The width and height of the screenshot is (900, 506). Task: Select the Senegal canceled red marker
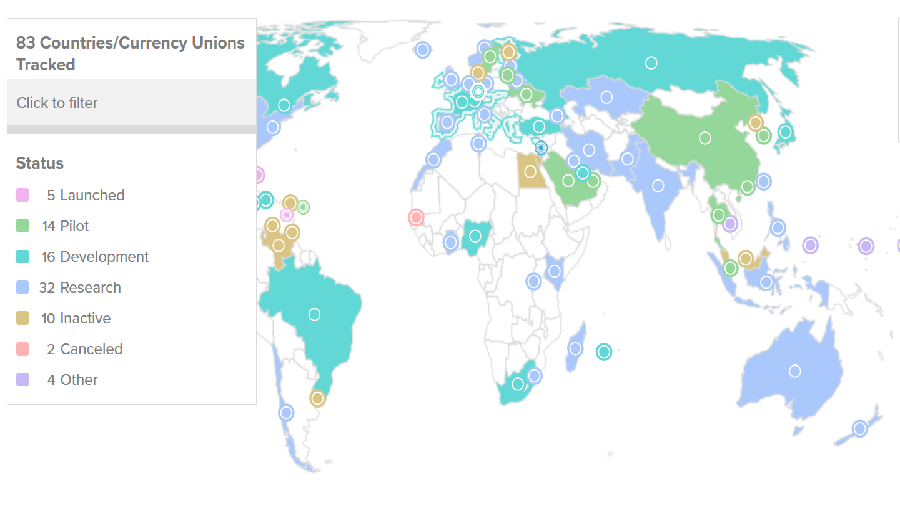tap(416, 217)
